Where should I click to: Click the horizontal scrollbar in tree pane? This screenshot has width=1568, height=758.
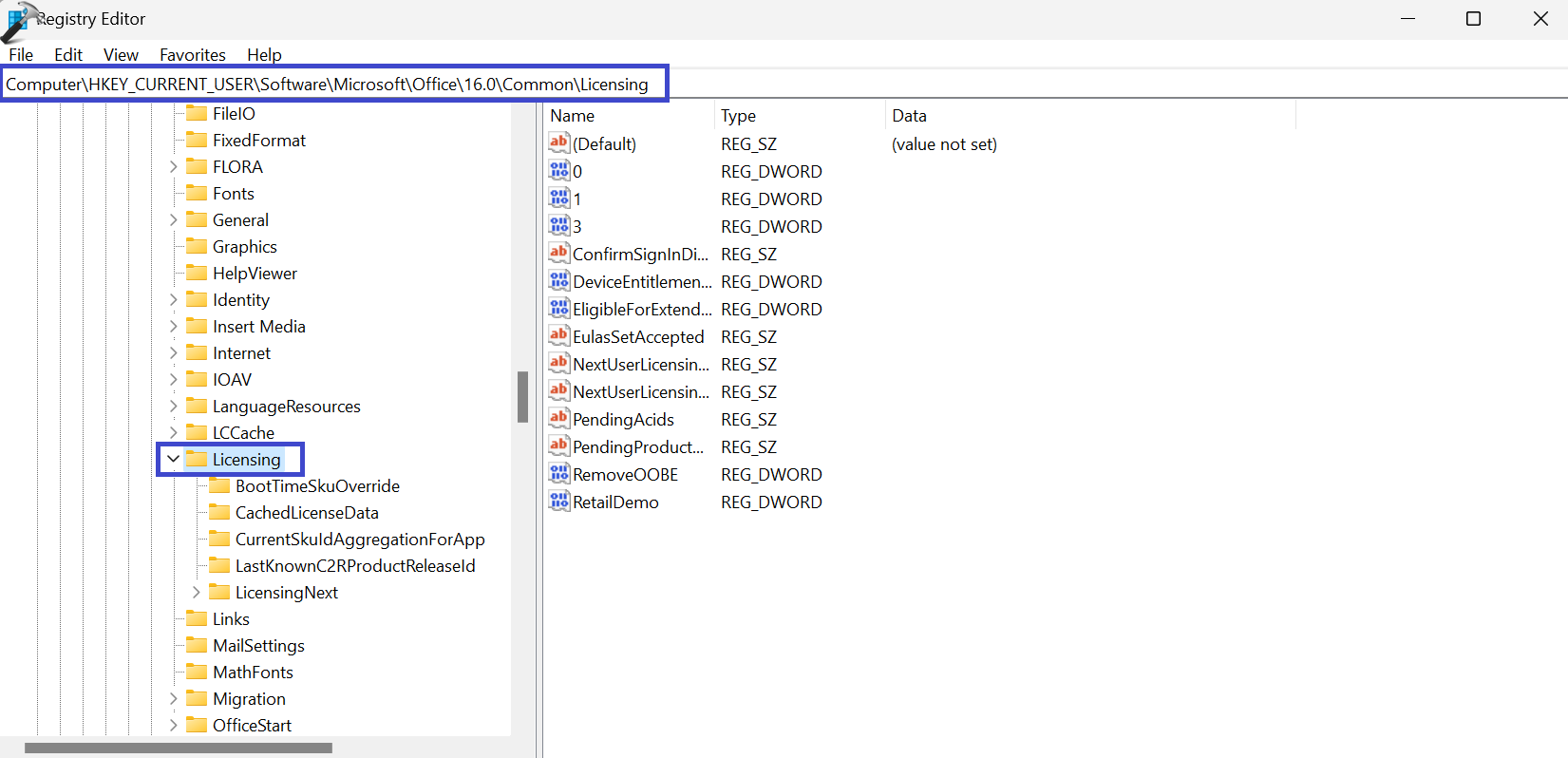179,748
